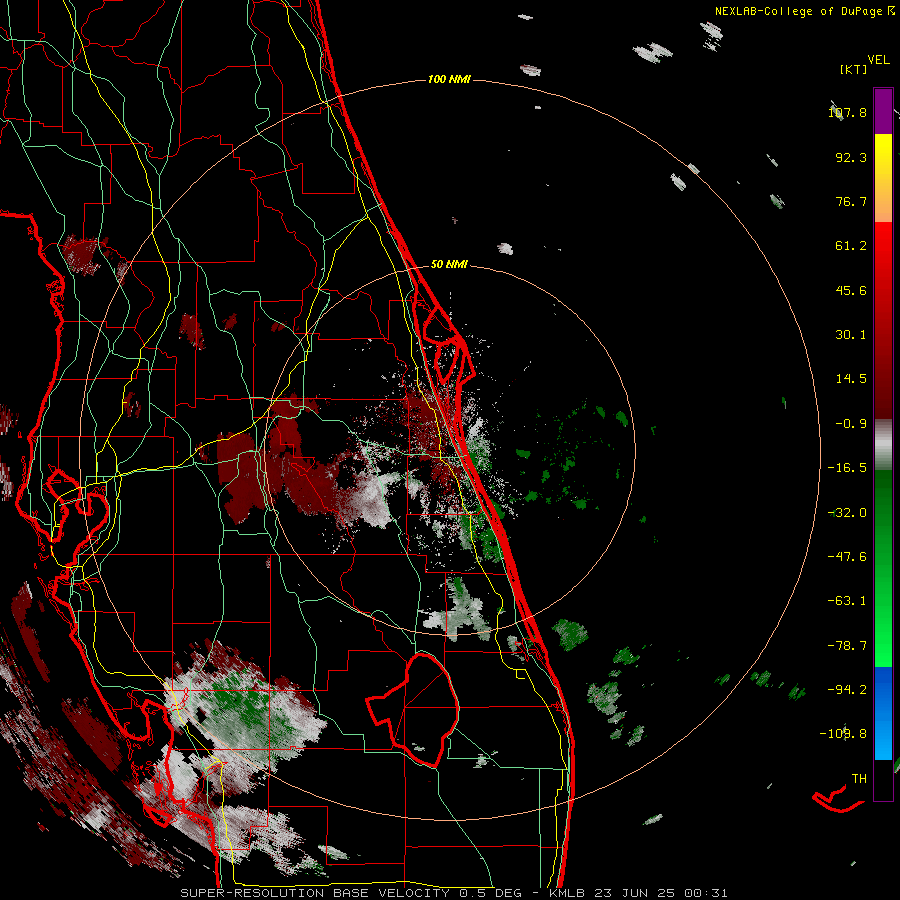
Task: Select the 45.6 velocity scale value
Action: pyautogui.click(x=851, y=290)
